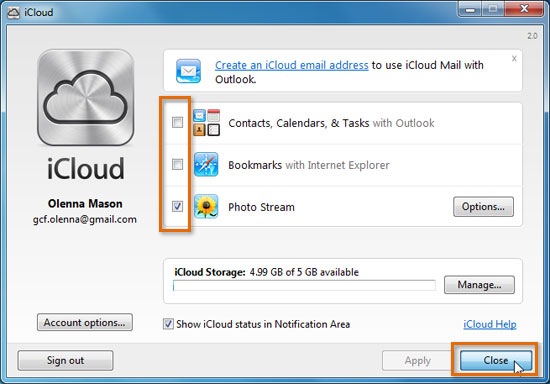This screenshot has height=384, width=550.
Task: Open the iCloud Help link
Action: (490, 324)
